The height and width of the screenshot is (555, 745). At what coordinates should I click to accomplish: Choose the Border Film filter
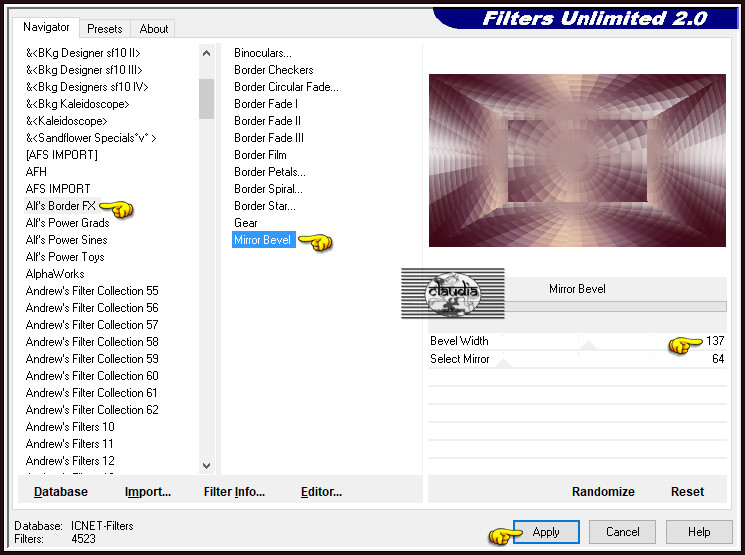click(x=260, y=155)
